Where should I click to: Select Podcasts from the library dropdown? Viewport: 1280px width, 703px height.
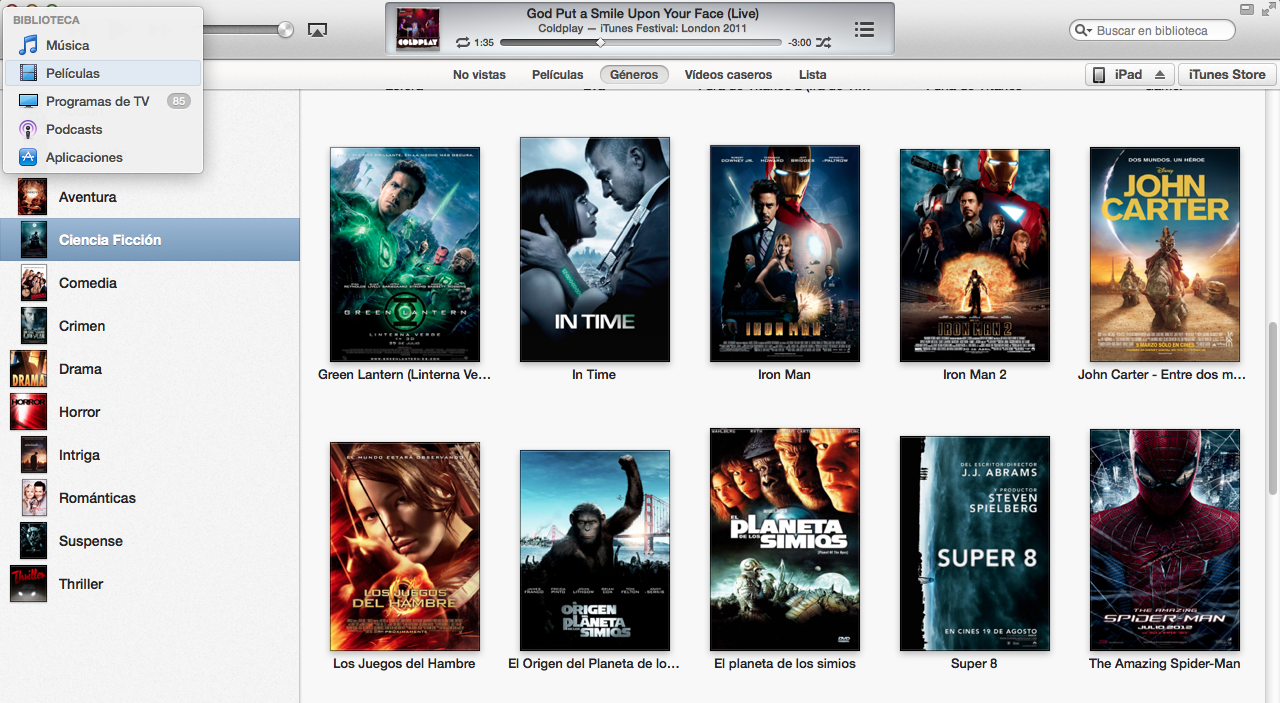point(74,129)
